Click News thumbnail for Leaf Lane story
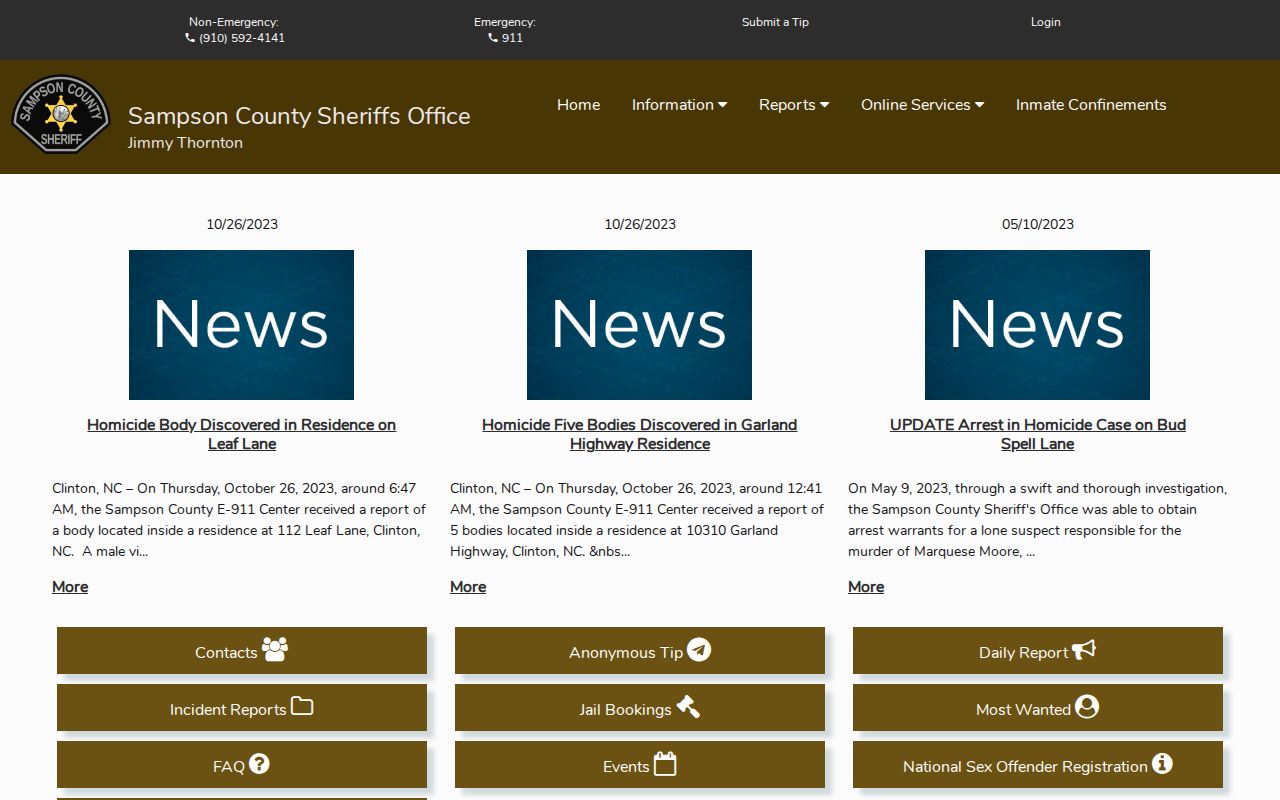Image resolution: width=1280 pixels, height=800 pixels. (241, 325)
